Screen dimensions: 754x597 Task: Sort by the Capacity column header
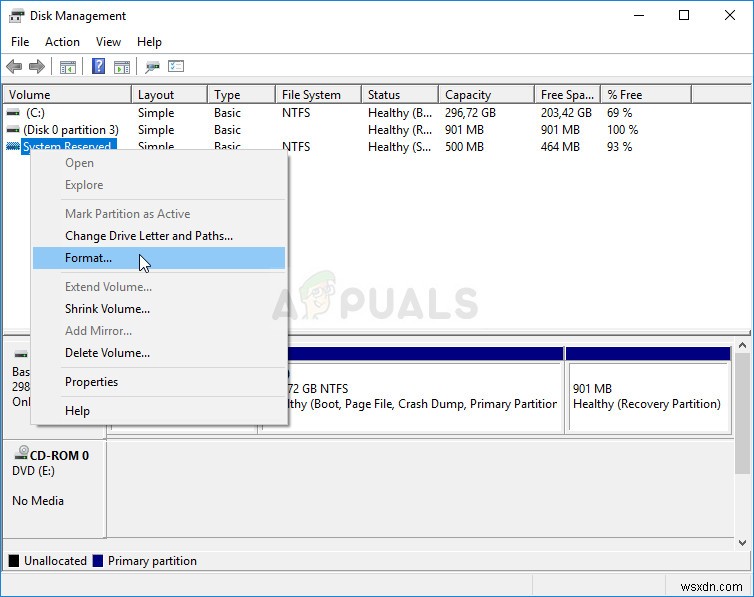(487, 95)
